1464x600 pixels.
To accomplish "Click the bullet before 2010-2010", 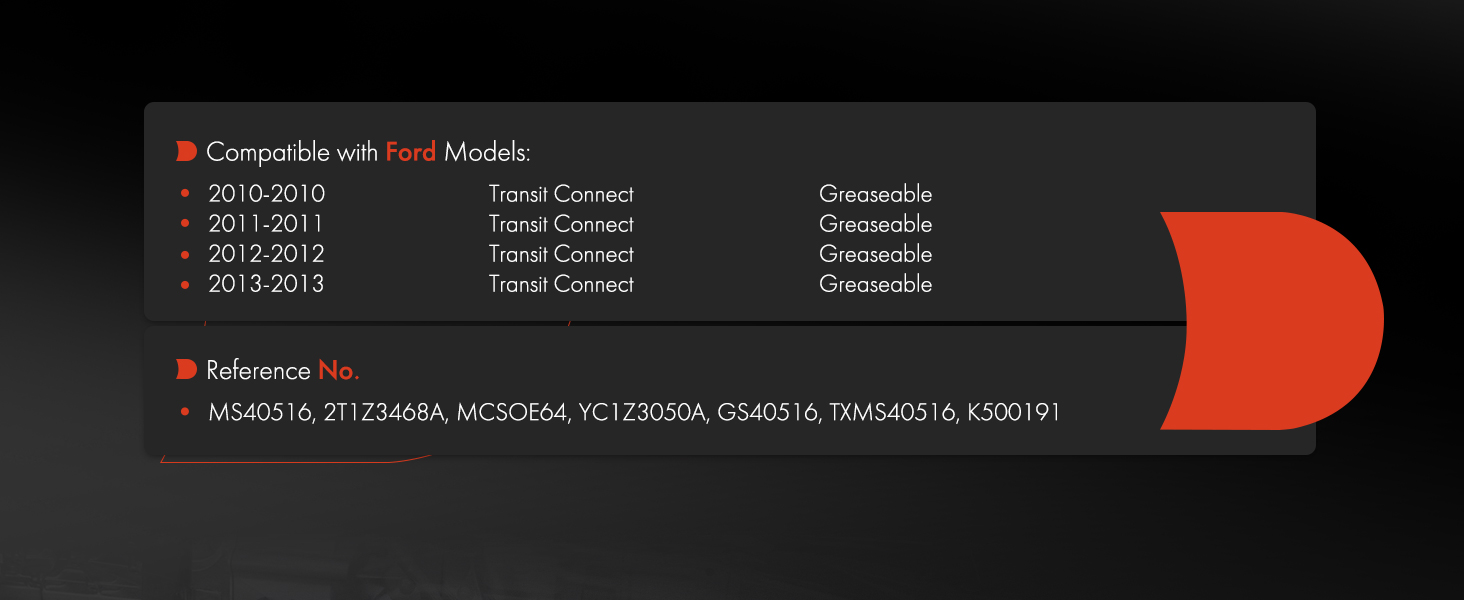I will pyautogui.click(x=185, y=194).
